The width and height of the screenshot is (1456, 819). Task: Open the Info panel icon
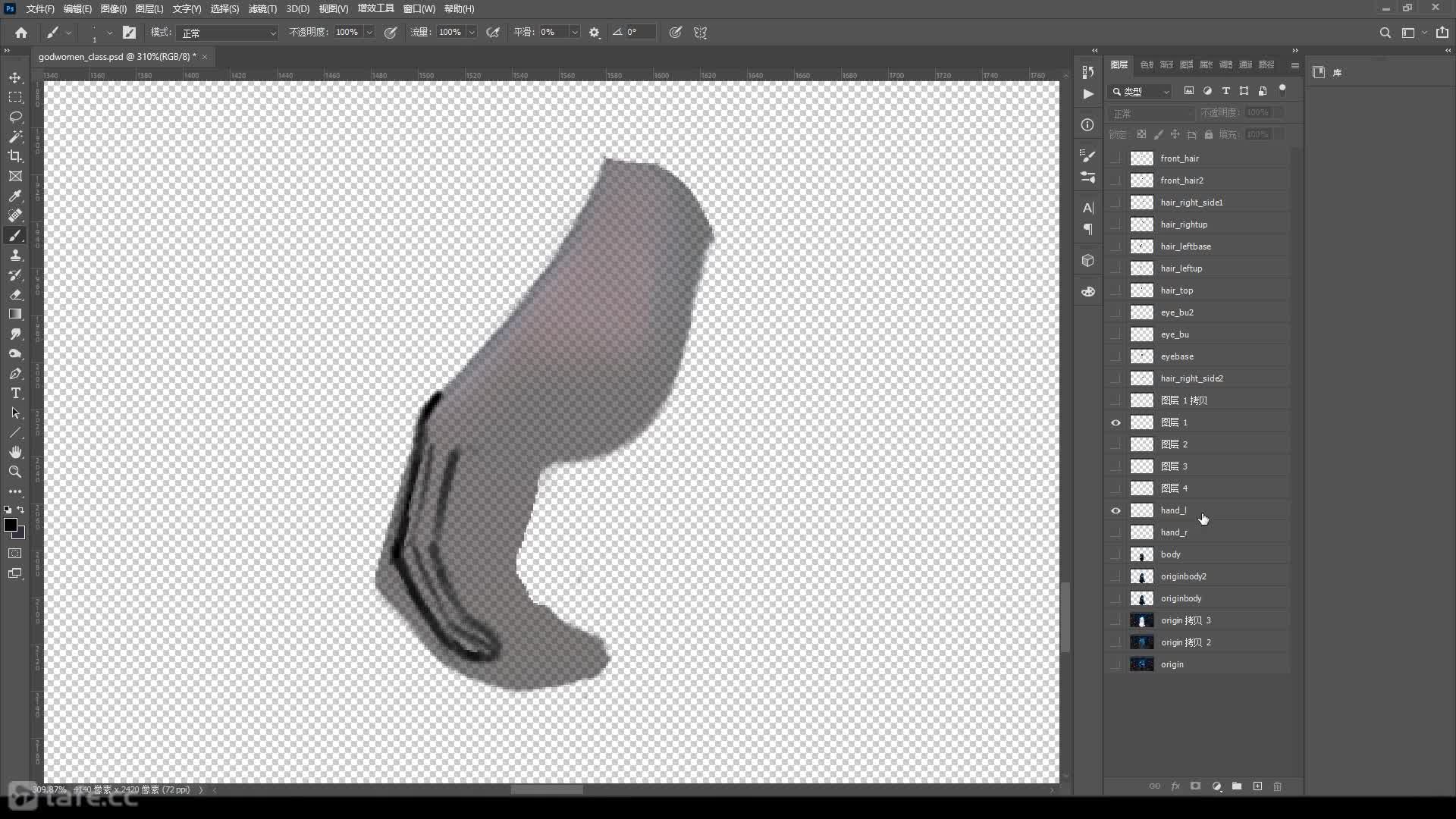tap(1088, 125)
